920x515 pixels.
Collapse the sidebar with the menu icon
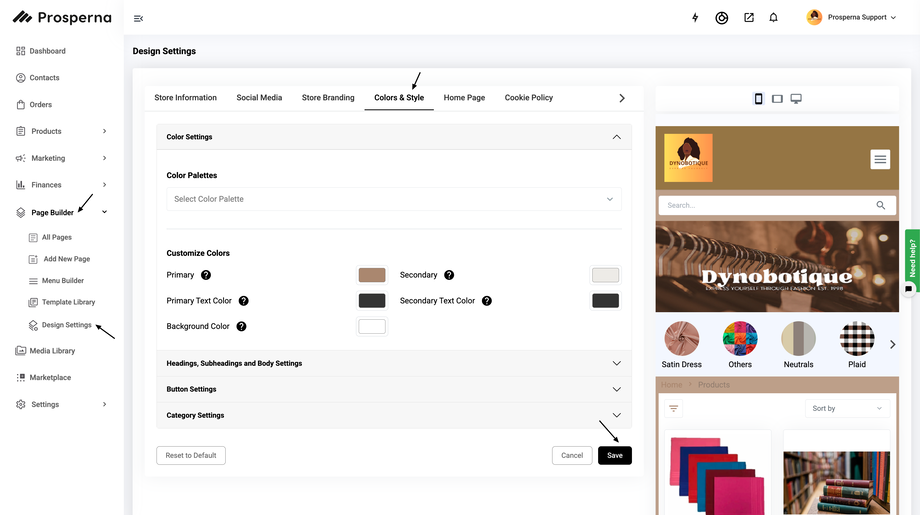click(138, 18)
